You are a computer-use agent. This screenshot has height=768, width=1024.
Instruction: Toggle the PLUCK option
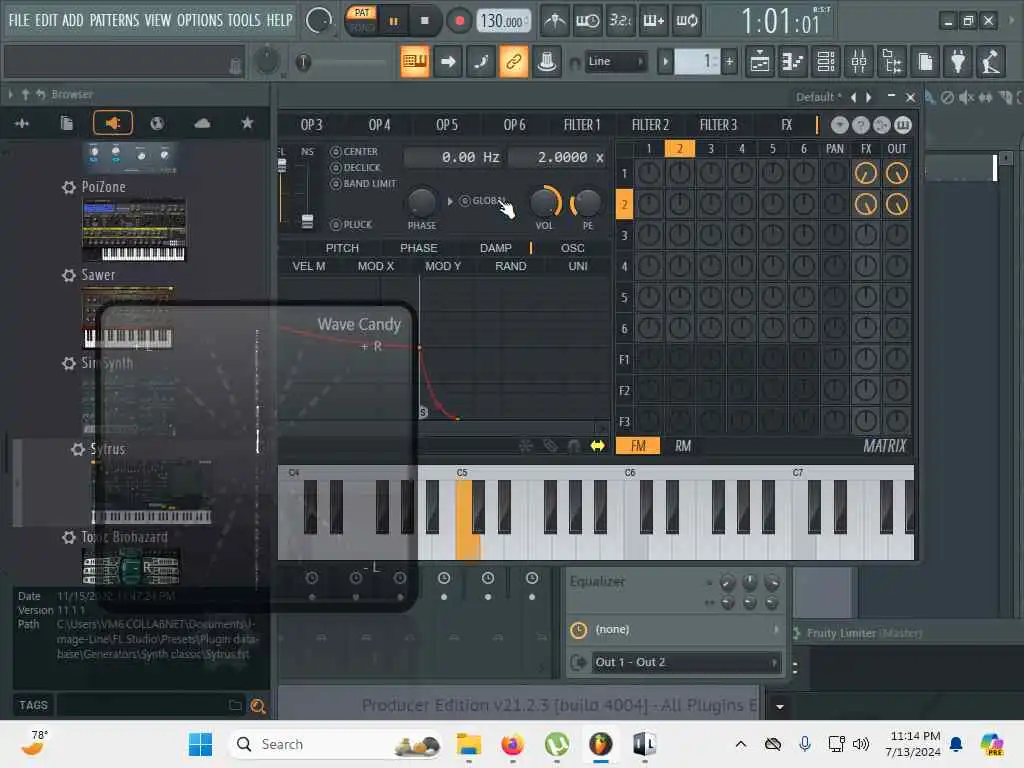point(351,225)
